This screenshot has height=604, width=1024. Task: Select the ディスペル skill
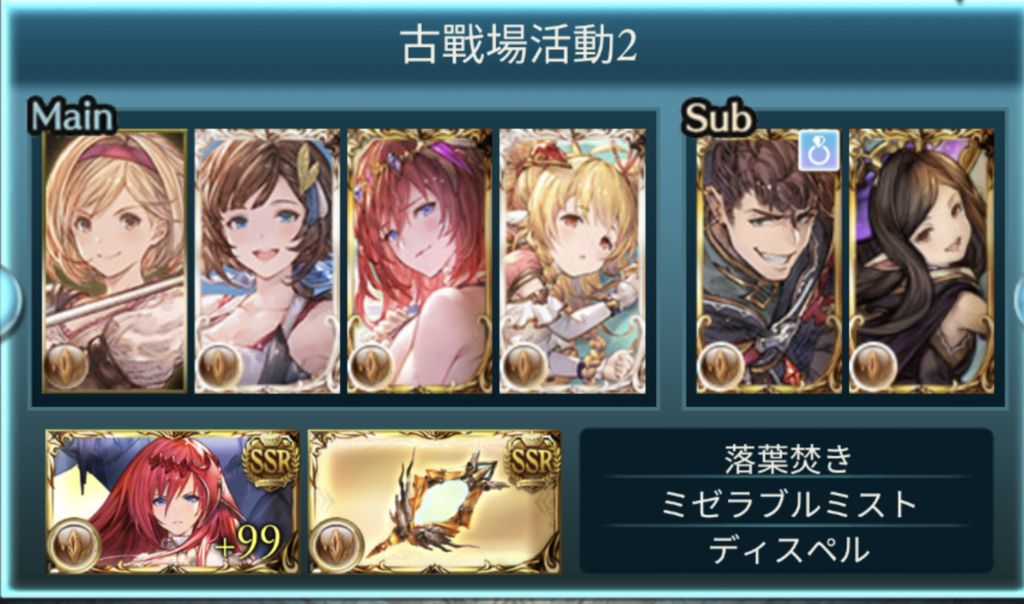pyautogui.click(x=788, y=550)
